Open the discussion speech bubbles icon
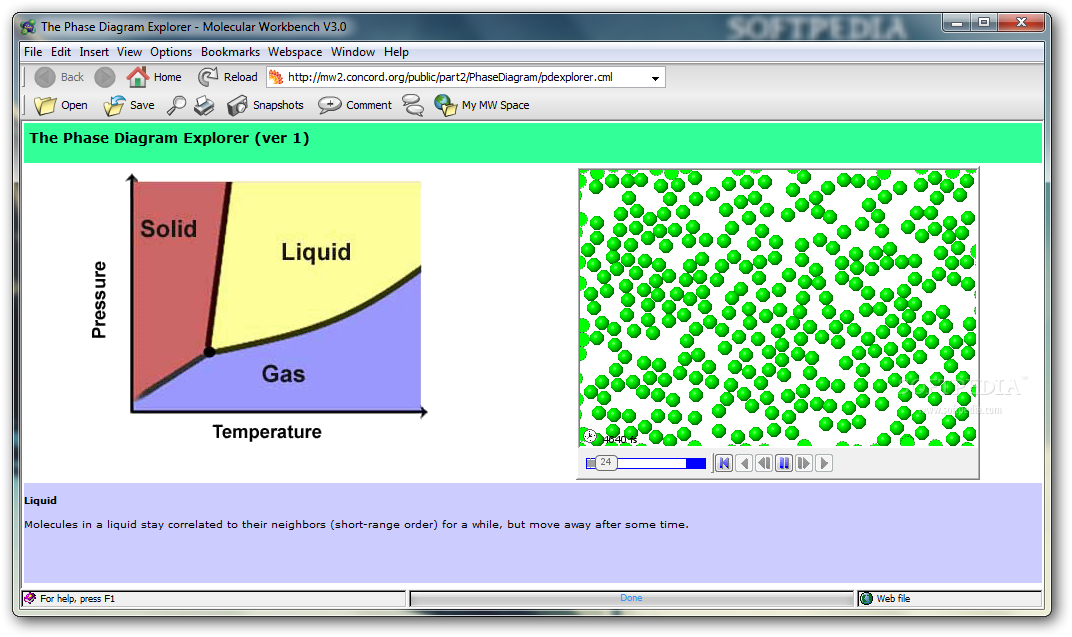 (x=413, y=105)
